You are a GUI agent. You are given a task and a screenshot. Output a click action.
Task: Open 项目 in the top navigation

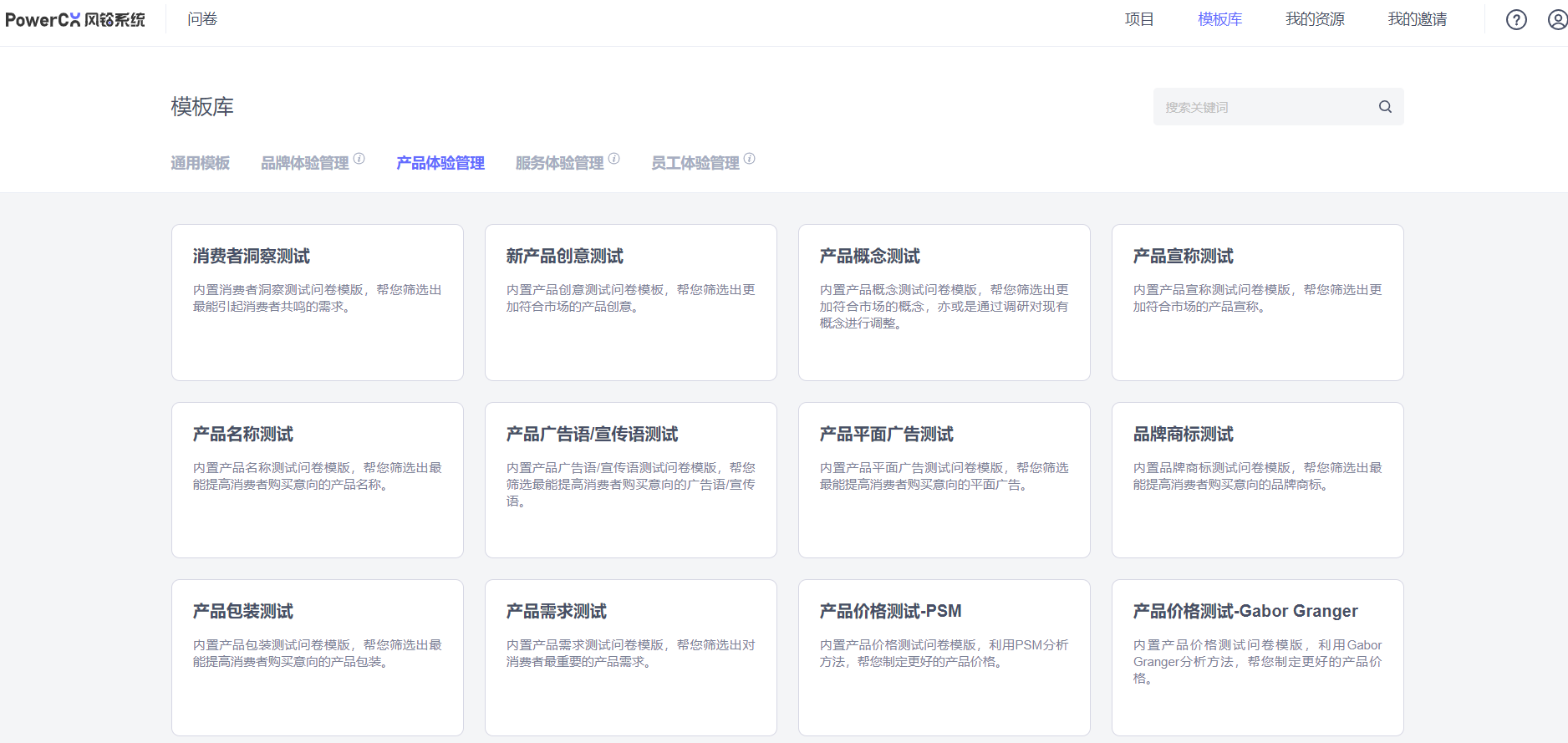1138,19
